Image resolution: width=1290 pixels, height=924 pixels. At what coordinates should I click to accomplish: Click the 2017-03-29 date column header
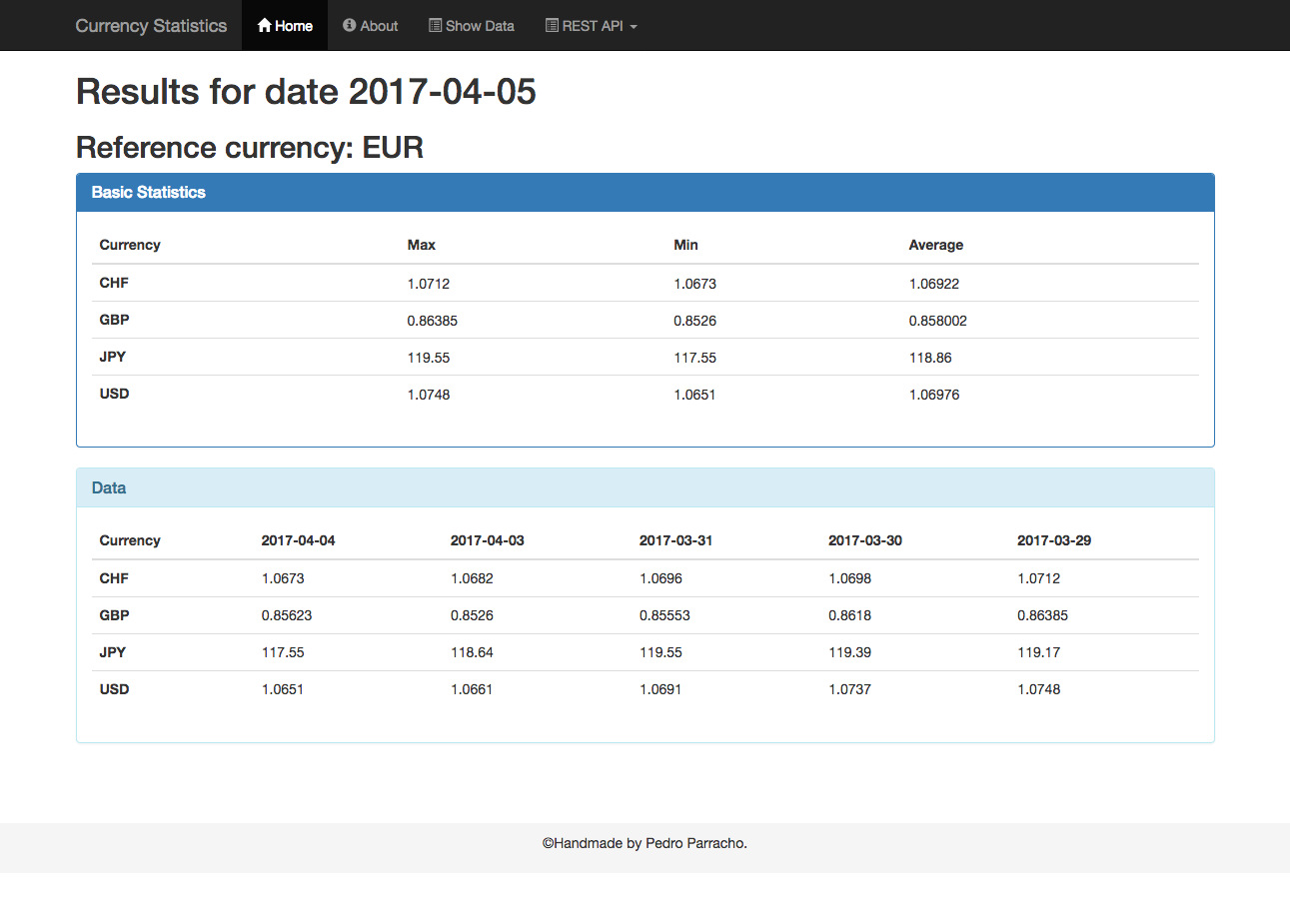point(1053,540)
